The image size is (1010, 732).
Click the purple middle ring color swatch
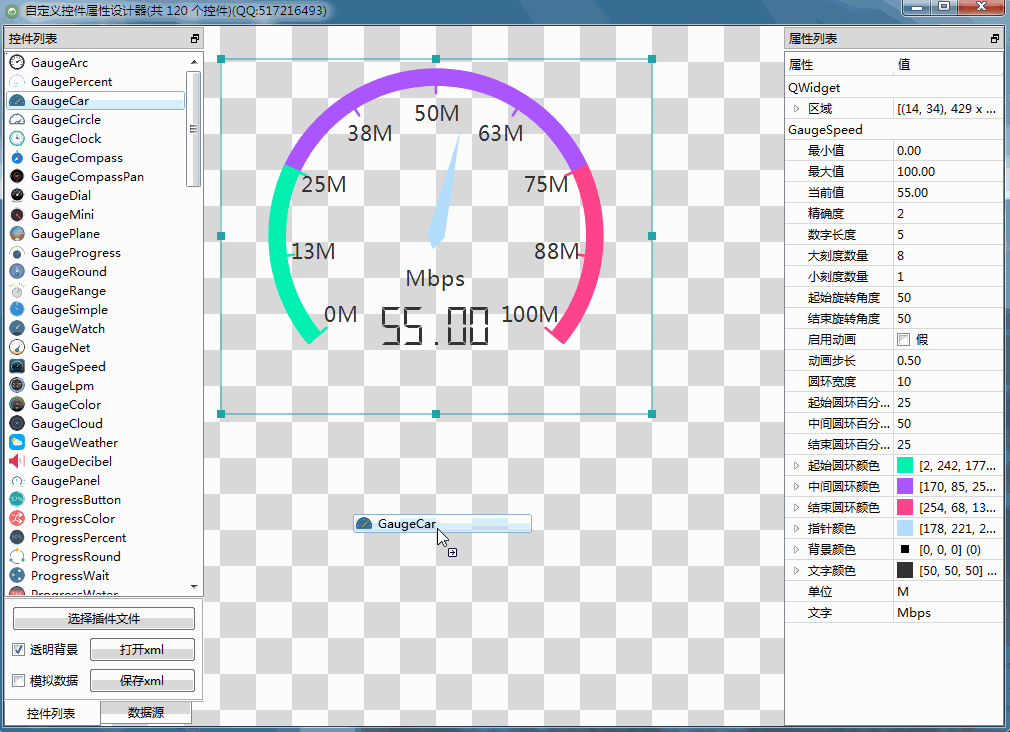(x=905, y=486)
